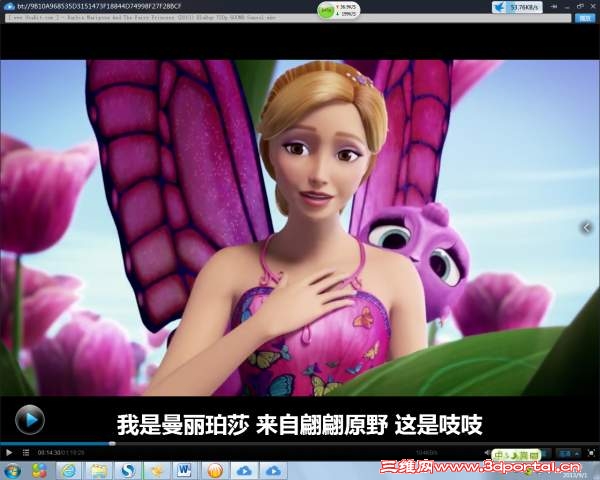
Task: Click the green network speed floating widget
Action: click(338, 10)
